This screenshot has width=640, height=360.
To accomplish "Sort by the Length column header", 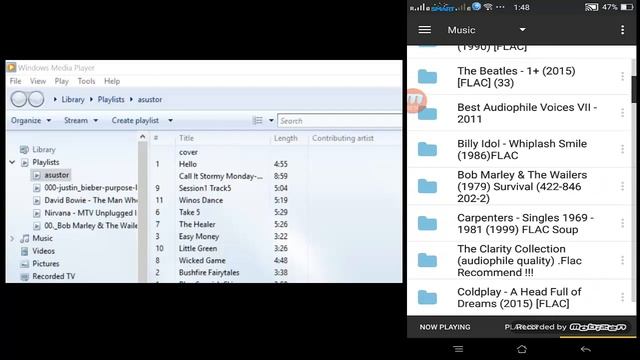I will (x=286, y=138).
